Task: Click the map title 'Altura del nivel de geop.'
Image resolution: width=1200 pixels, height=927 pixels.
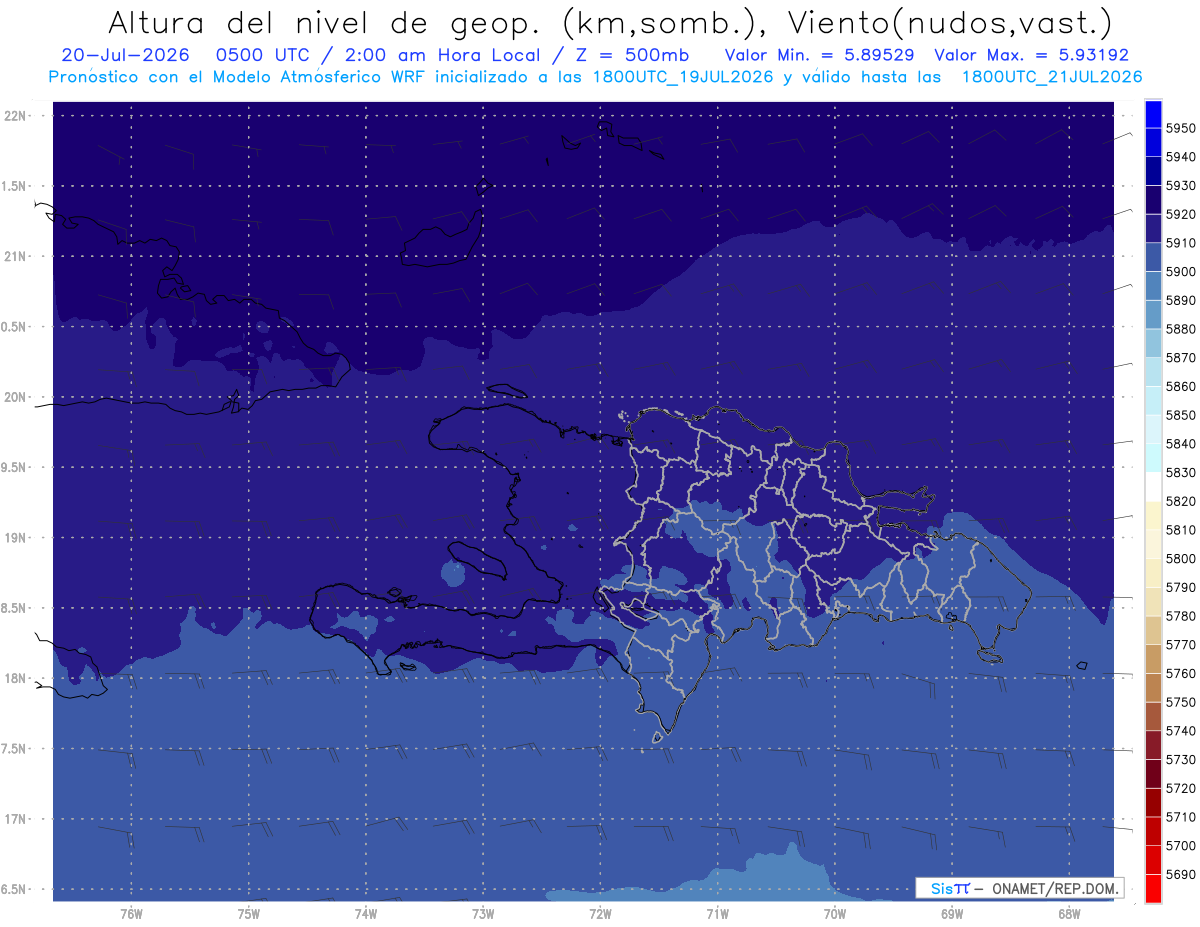Action: click(324, 23)
